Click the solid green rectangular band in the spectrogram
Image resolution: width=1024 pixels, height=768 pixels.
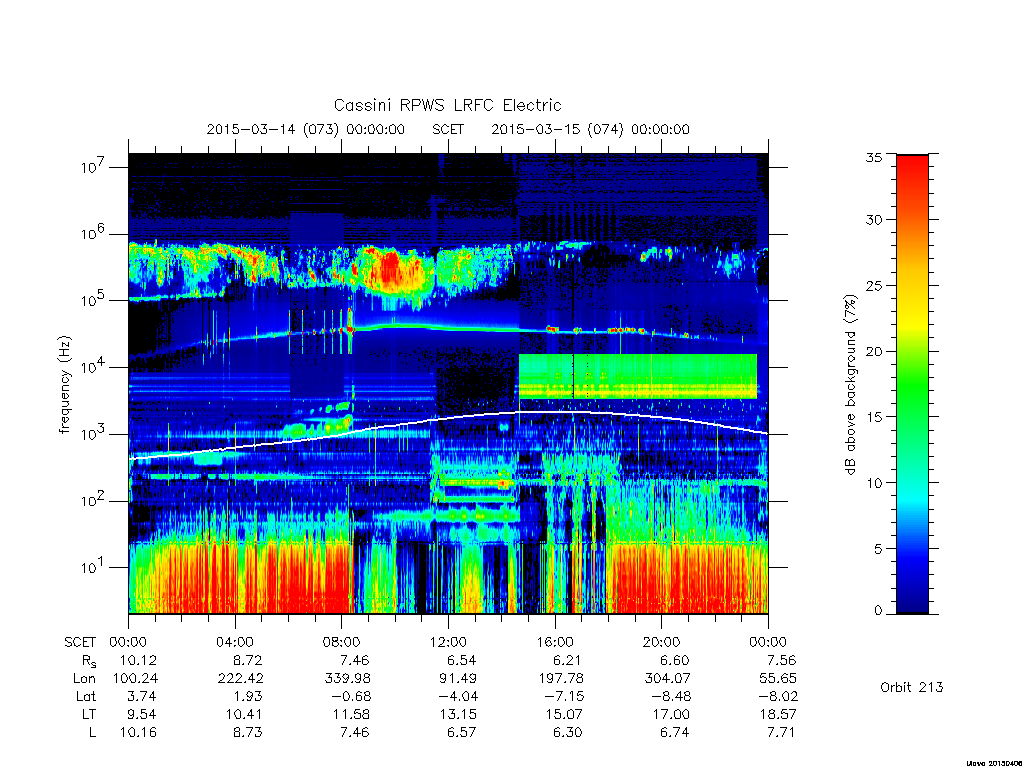coord(637,376)
